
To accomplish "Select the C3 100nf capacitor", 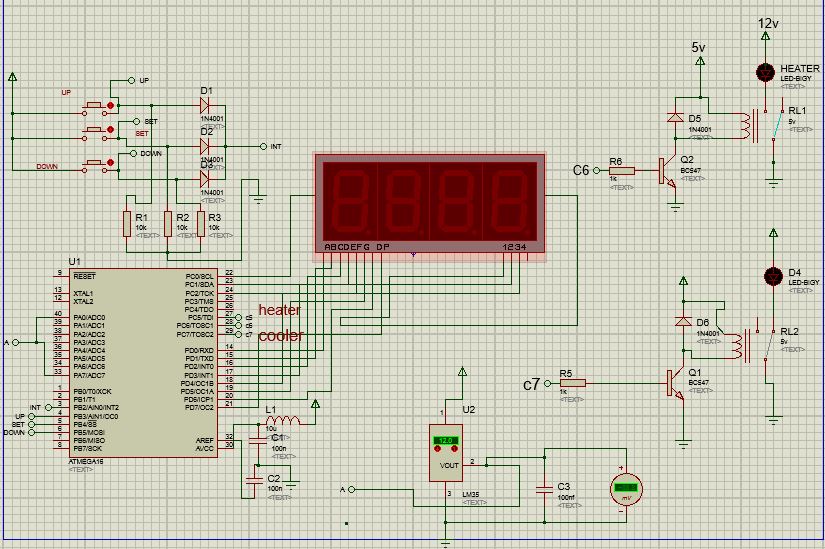I will (x=545, y=488).
